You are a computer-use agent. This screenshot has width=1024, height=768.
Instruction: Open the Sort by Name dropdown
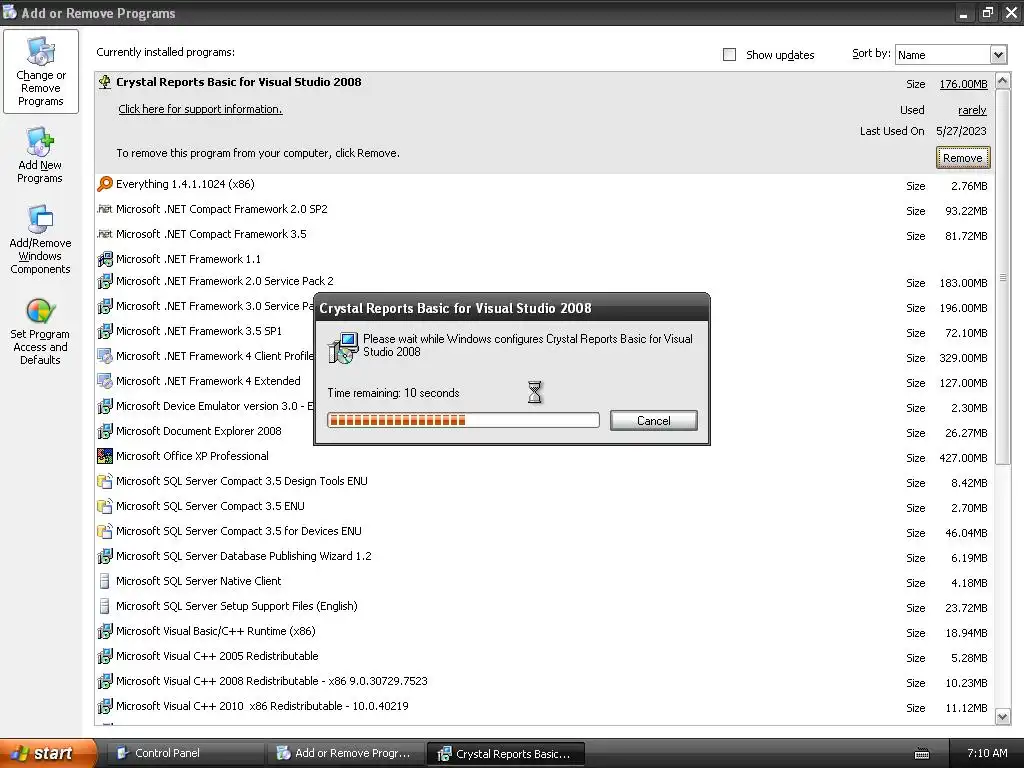coord(998,55)
